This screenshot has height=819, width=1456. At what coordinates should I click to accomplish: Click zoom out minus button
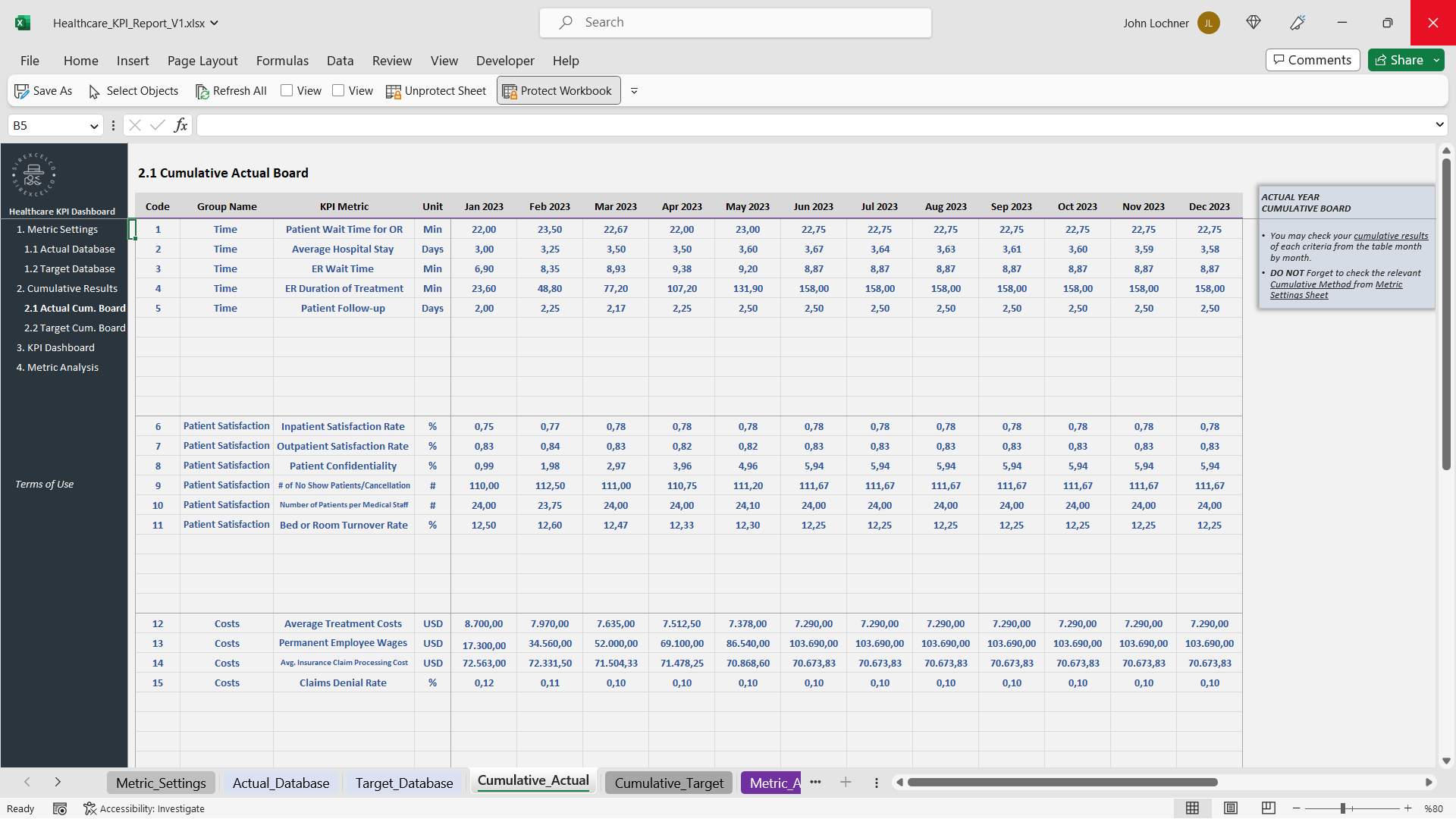pyautogui.click(x=1297, y=808)
